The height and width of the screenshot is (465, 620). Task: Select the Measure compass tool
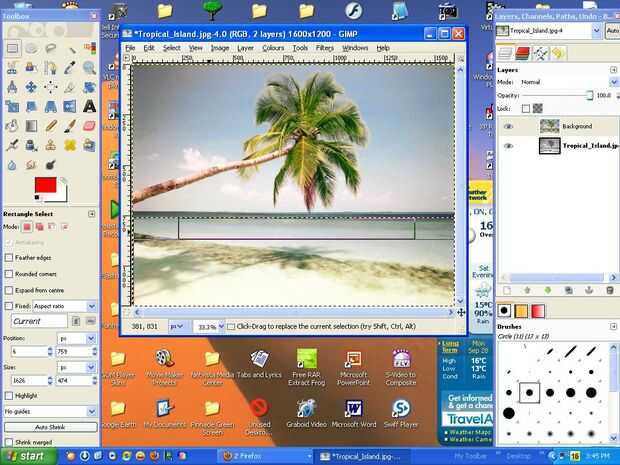(12, 87)
